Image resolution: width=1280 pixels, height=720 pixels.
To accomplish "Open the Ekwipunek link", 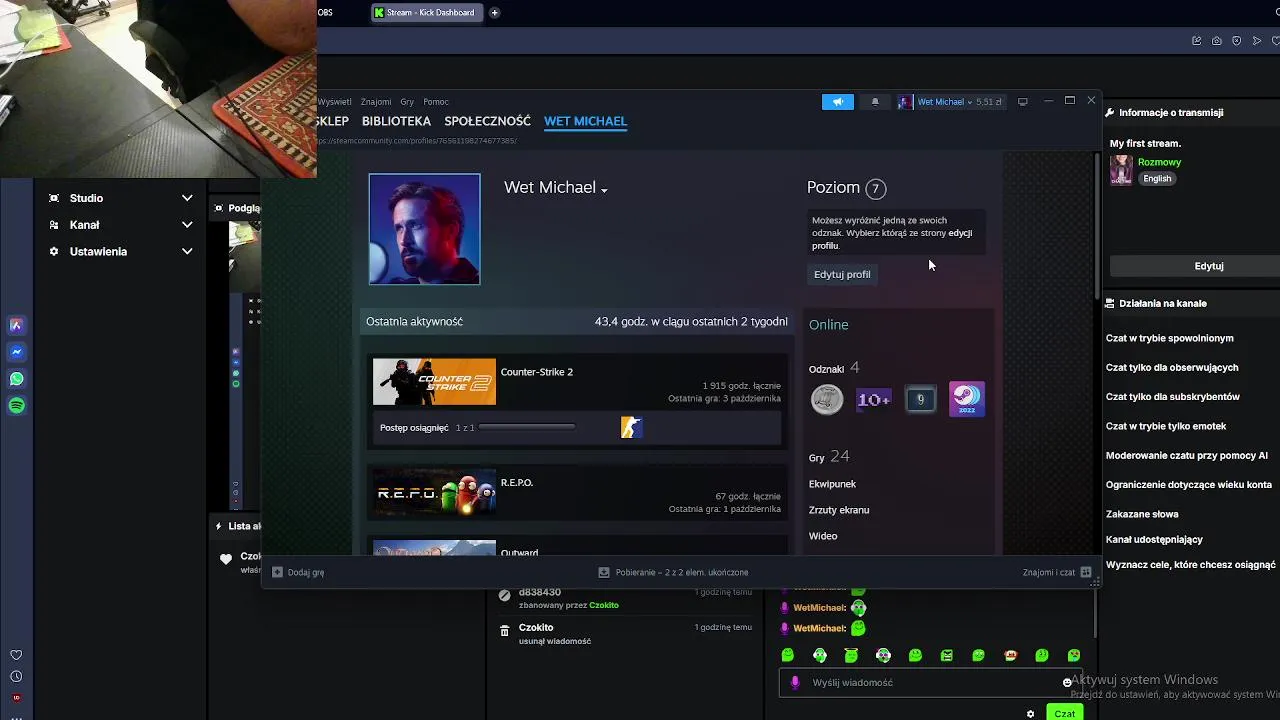I will 832,484.
